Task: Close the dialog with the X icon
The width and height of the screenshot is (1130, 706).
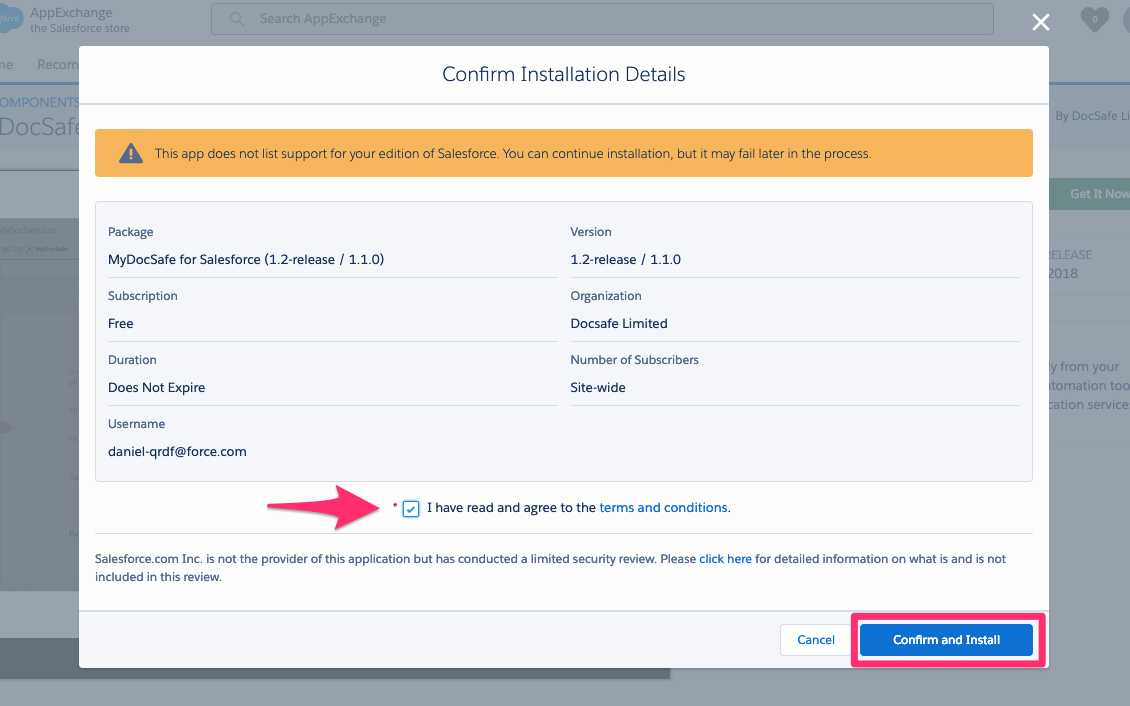Action: 1040,22
